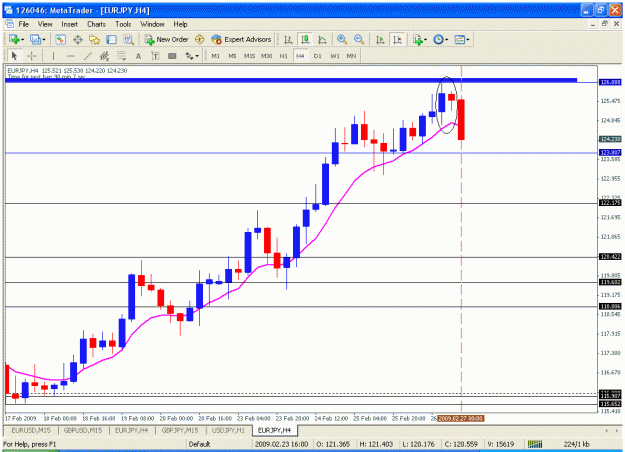
Task: Select the thick blue 126.000 horizontal line
Action: (291, 81)
